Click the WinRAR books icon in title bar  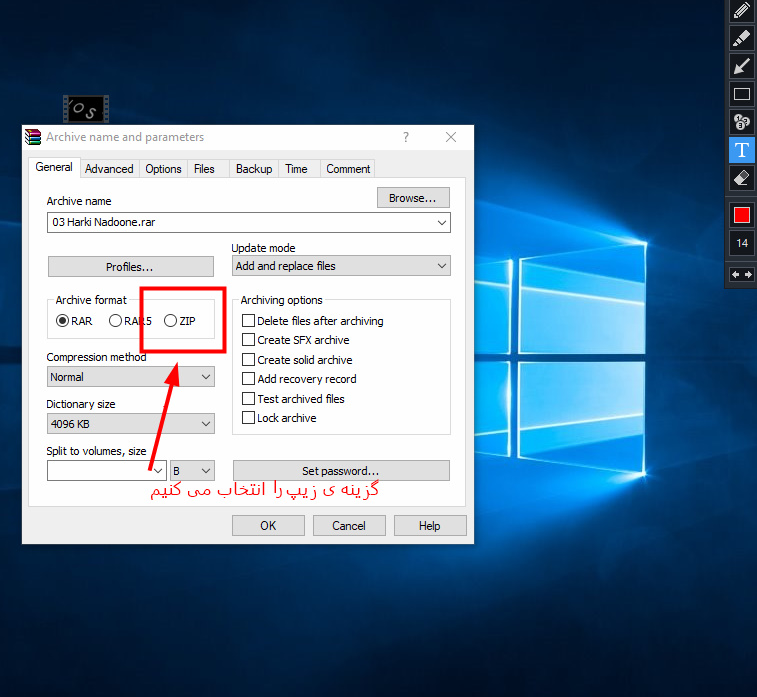pyautogui.click(x=33, y=137)
